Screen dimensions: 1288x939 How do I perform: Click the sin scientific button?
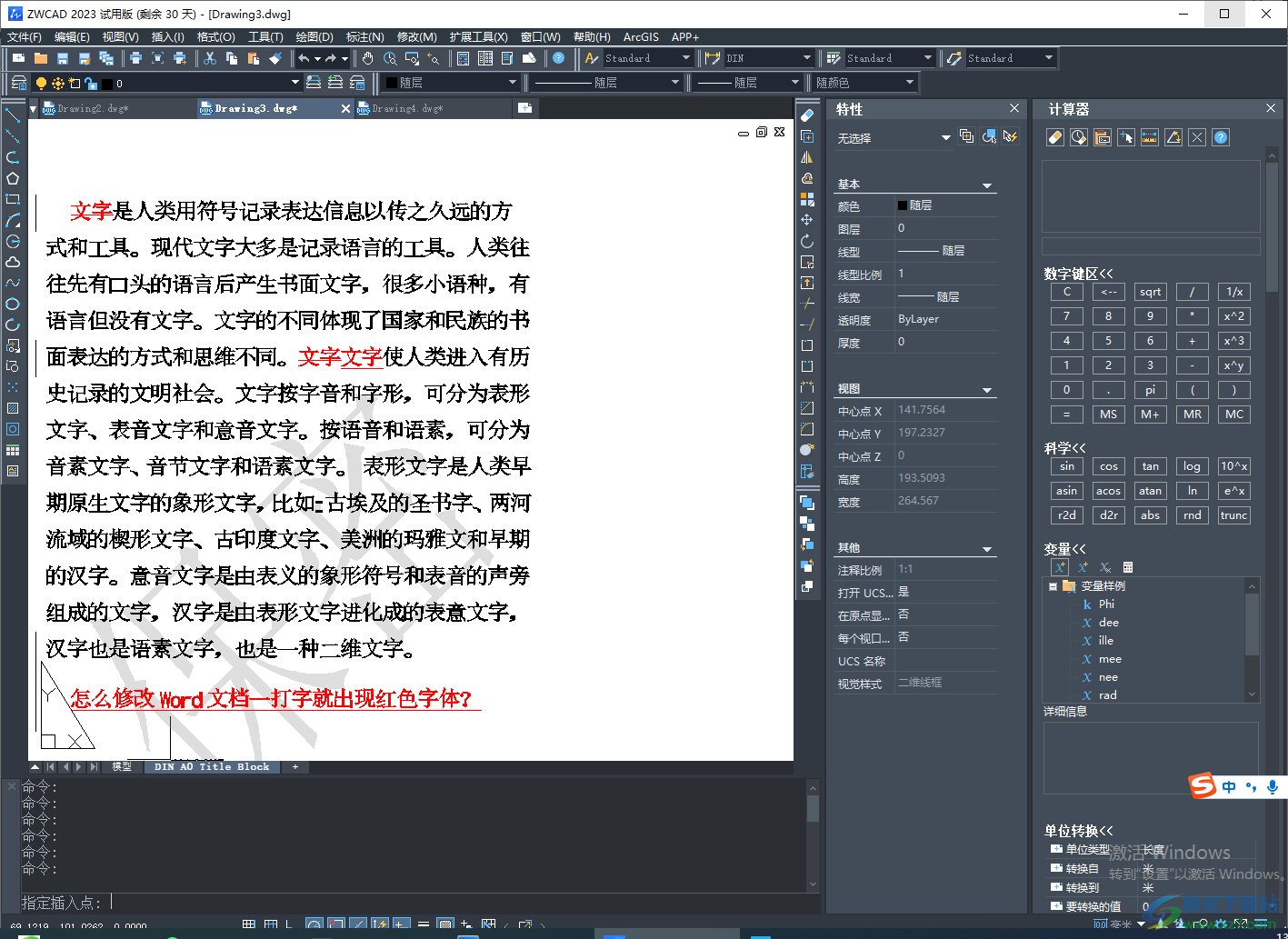1066,466
